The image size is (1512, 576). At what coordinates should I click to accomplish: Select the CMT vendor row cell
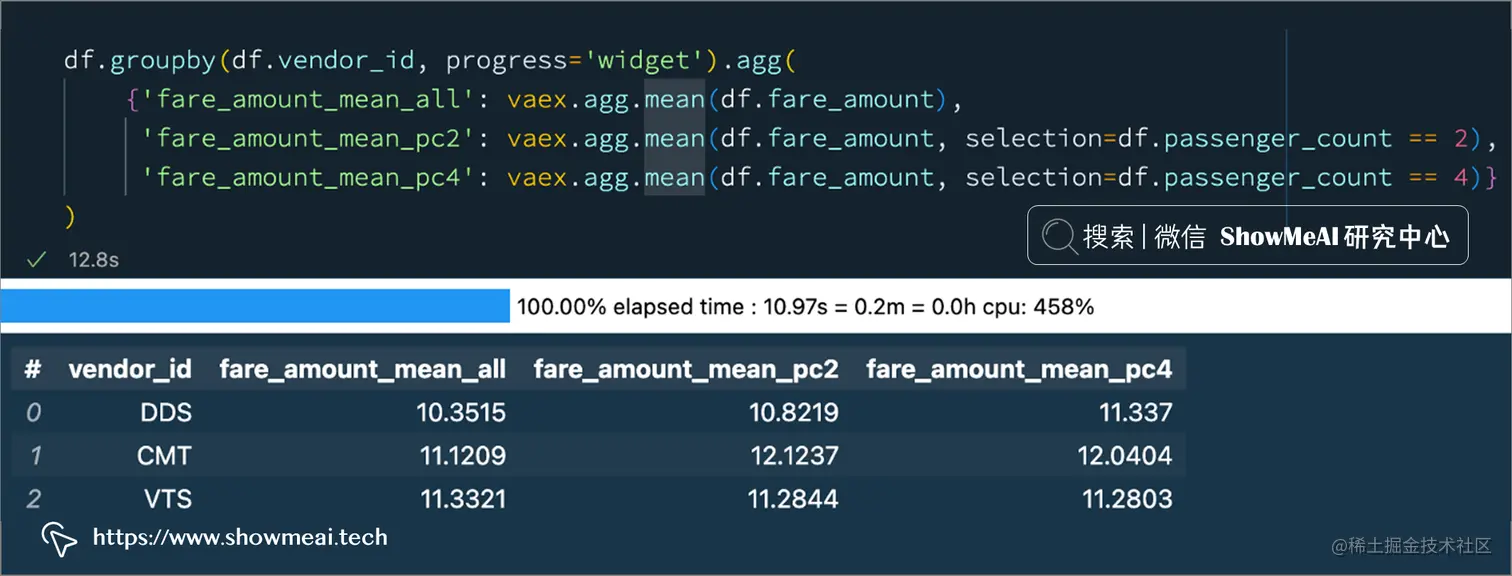164,456
